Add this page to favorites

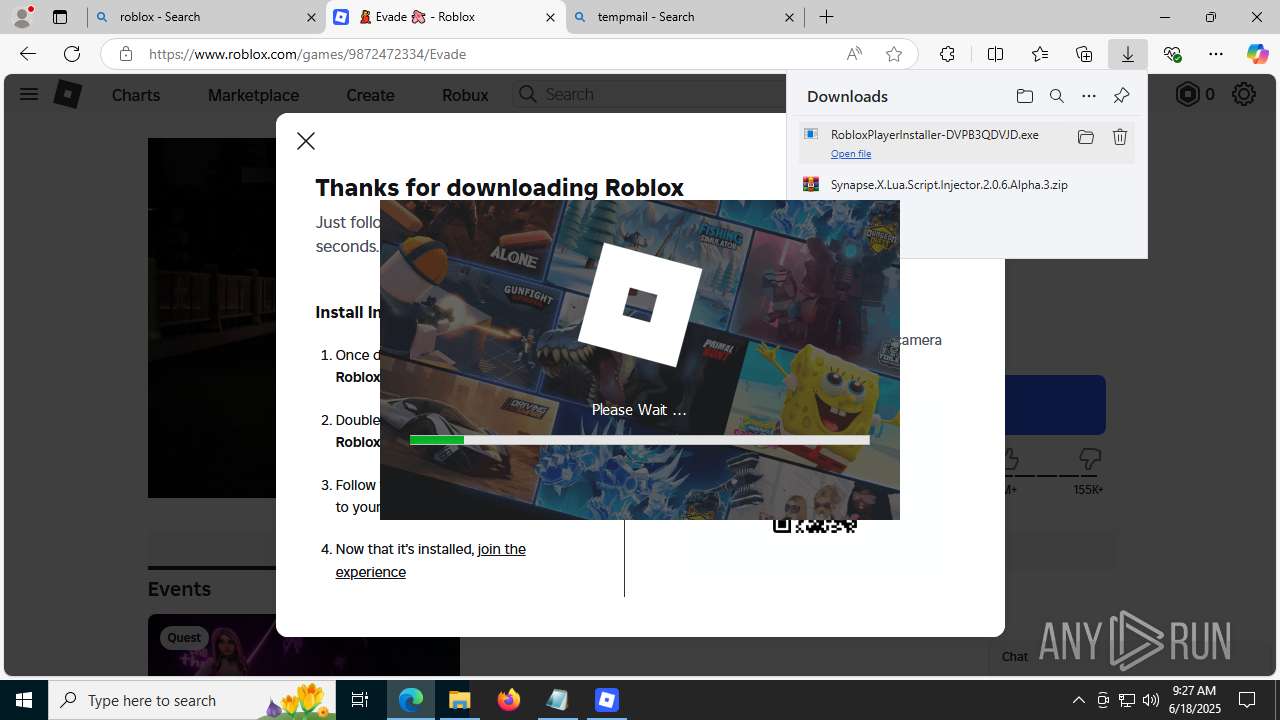tap(894, 54)
